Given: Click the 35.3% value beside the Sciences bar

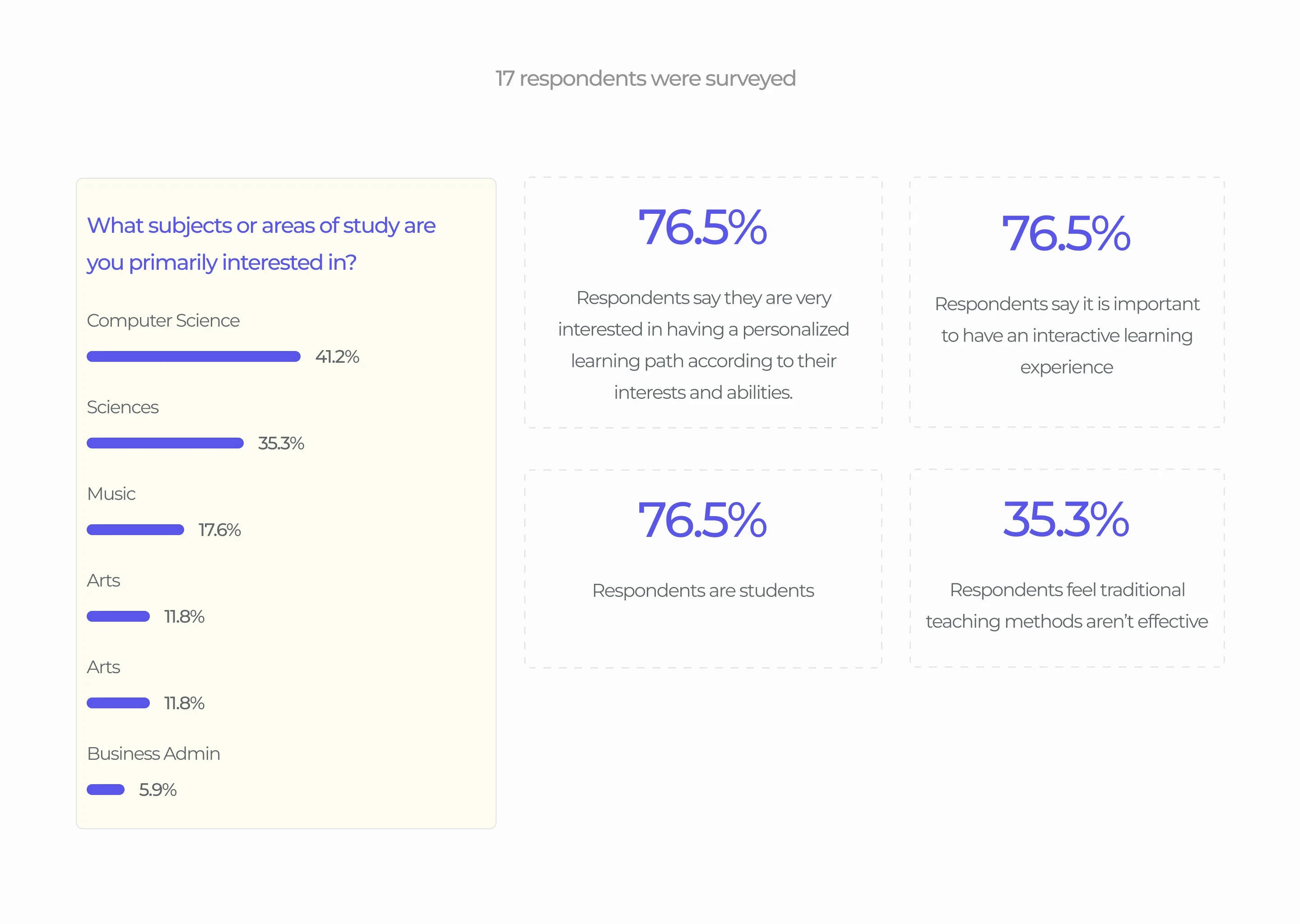Looking at the screenshot, I should point(281,443).
